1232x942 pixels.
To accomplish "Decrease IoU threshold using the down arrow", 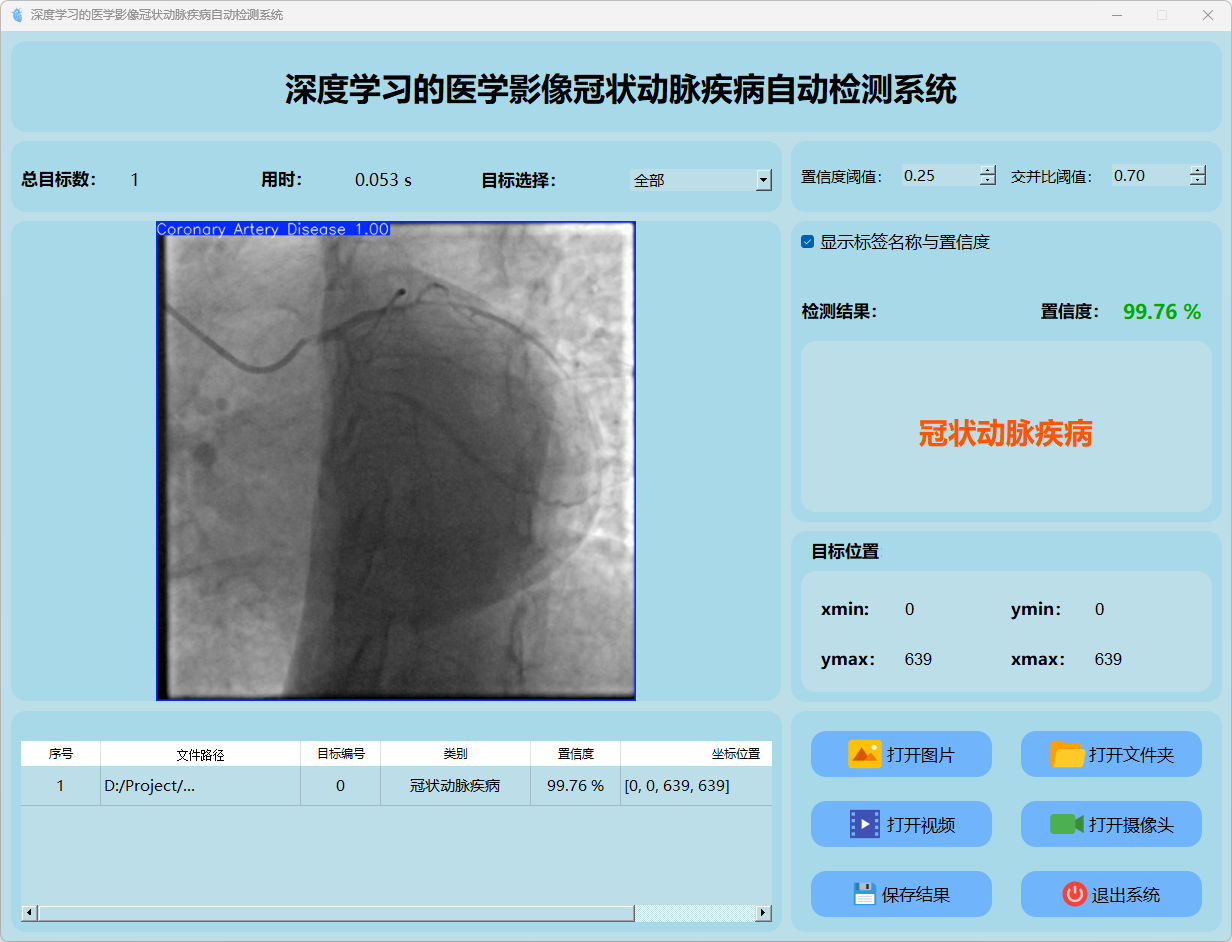I will (x=1198, y=181).
